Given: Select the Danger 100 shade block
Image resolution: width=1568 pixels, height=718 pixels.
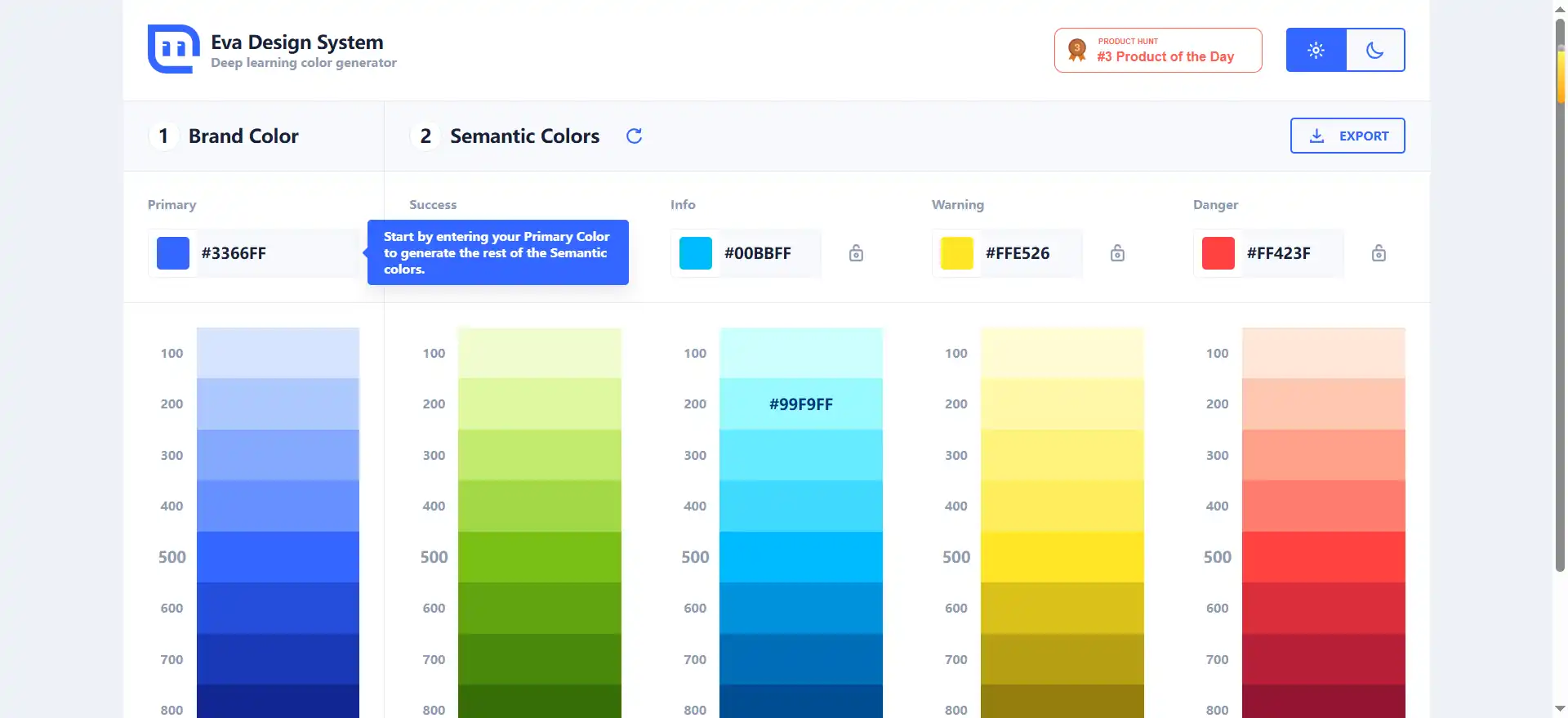Looking at the screenshot, I should coord(1324,353).
